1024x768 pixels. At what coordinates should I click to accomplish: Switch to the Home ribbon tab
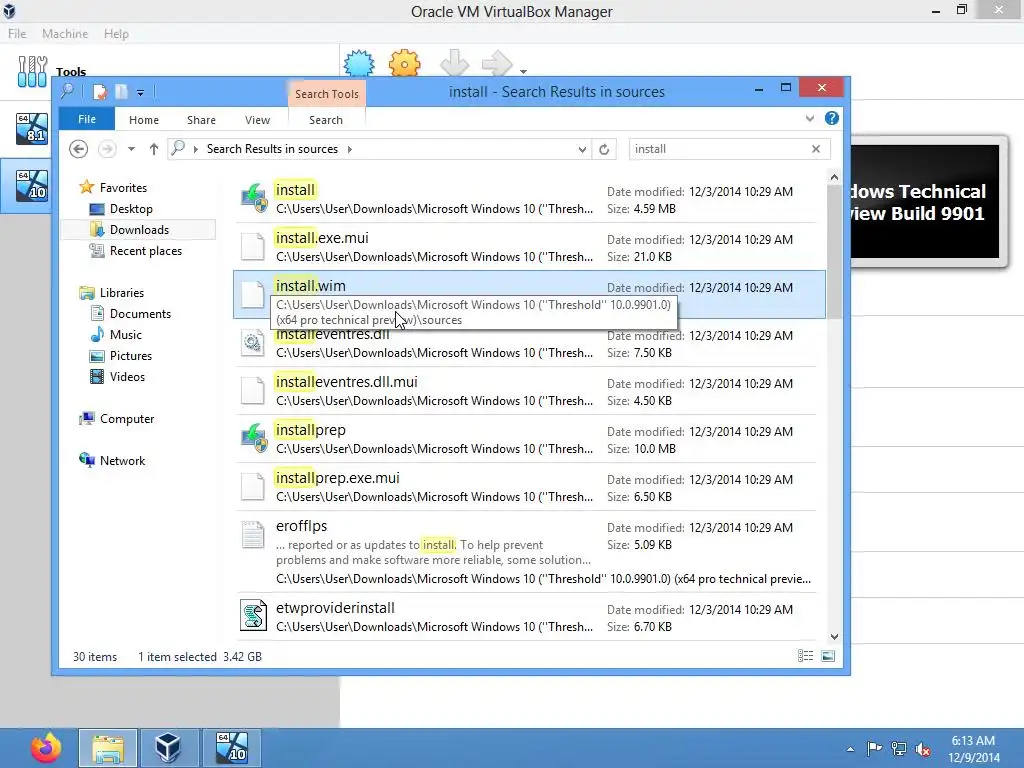[x=144, y=120]
